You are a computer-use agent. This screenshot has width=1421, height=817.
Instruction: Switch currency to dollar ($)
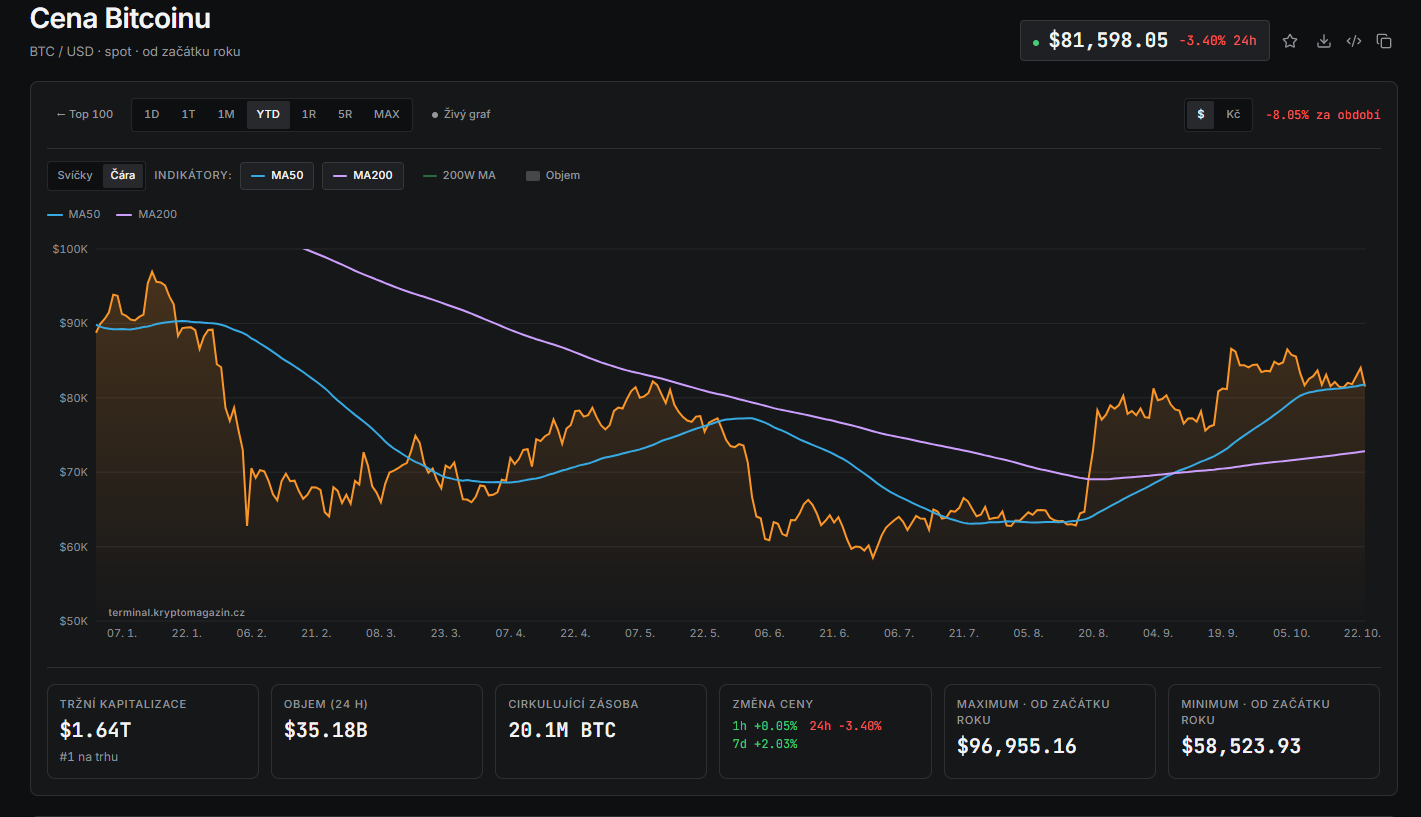1201,114
